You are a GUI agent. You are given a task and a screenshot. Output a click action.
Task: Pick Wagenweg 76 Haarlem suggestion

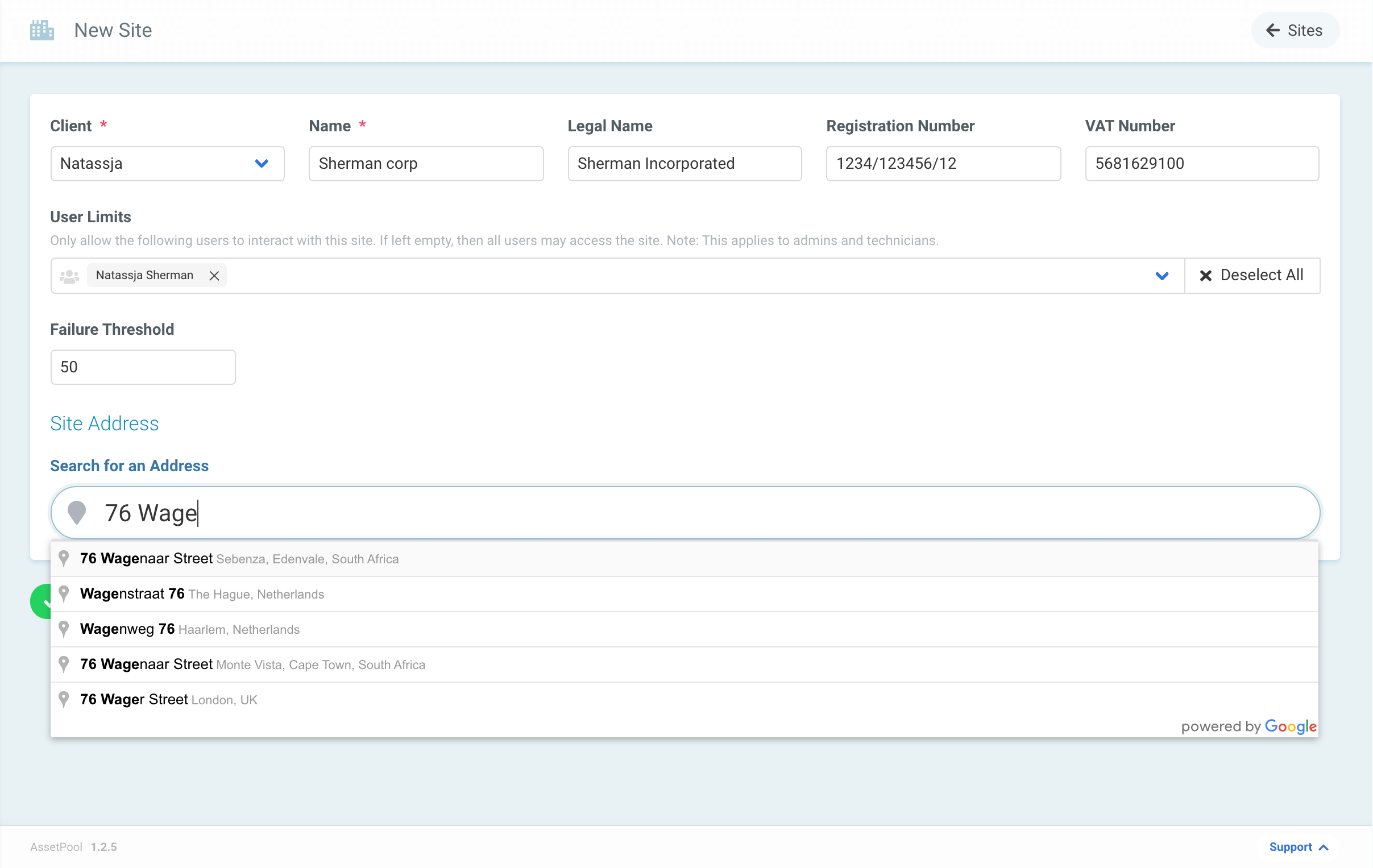[x=190, y=629]
